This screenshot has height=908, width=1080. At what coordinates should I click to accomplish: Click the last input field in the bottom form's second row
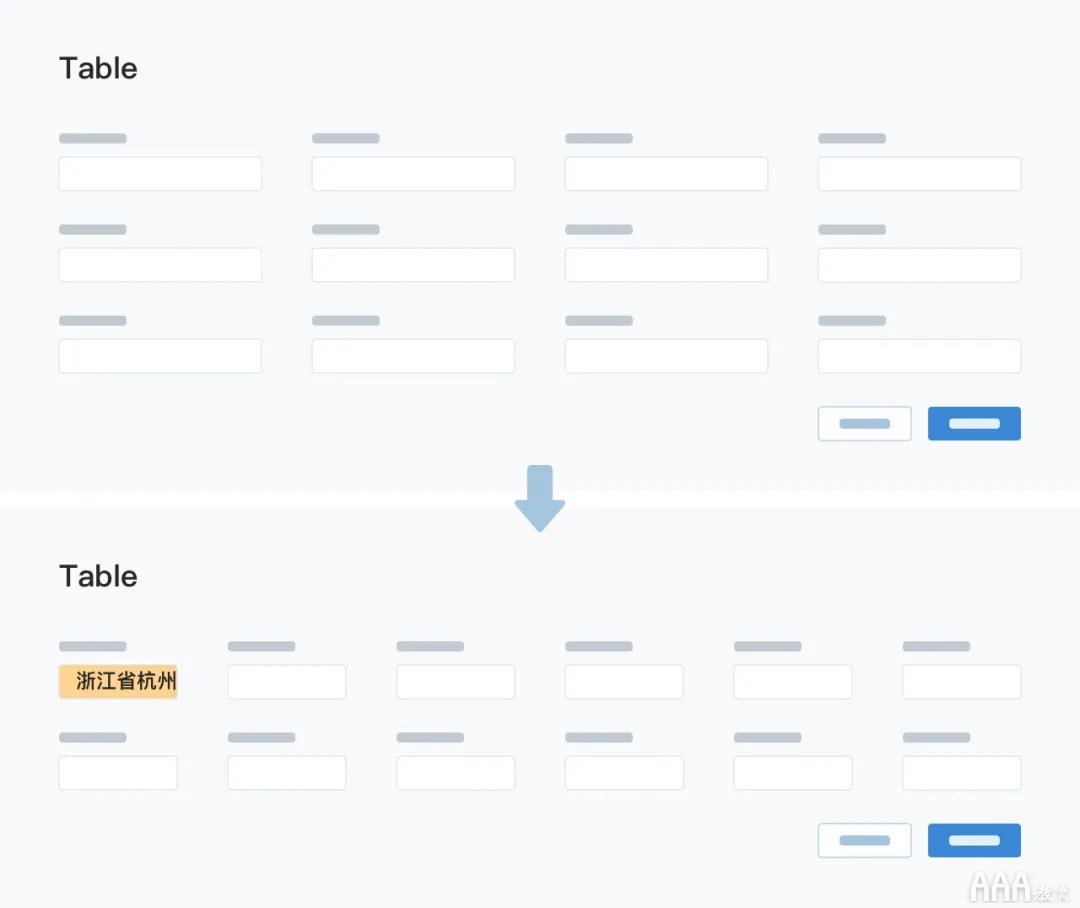(962, 772)
